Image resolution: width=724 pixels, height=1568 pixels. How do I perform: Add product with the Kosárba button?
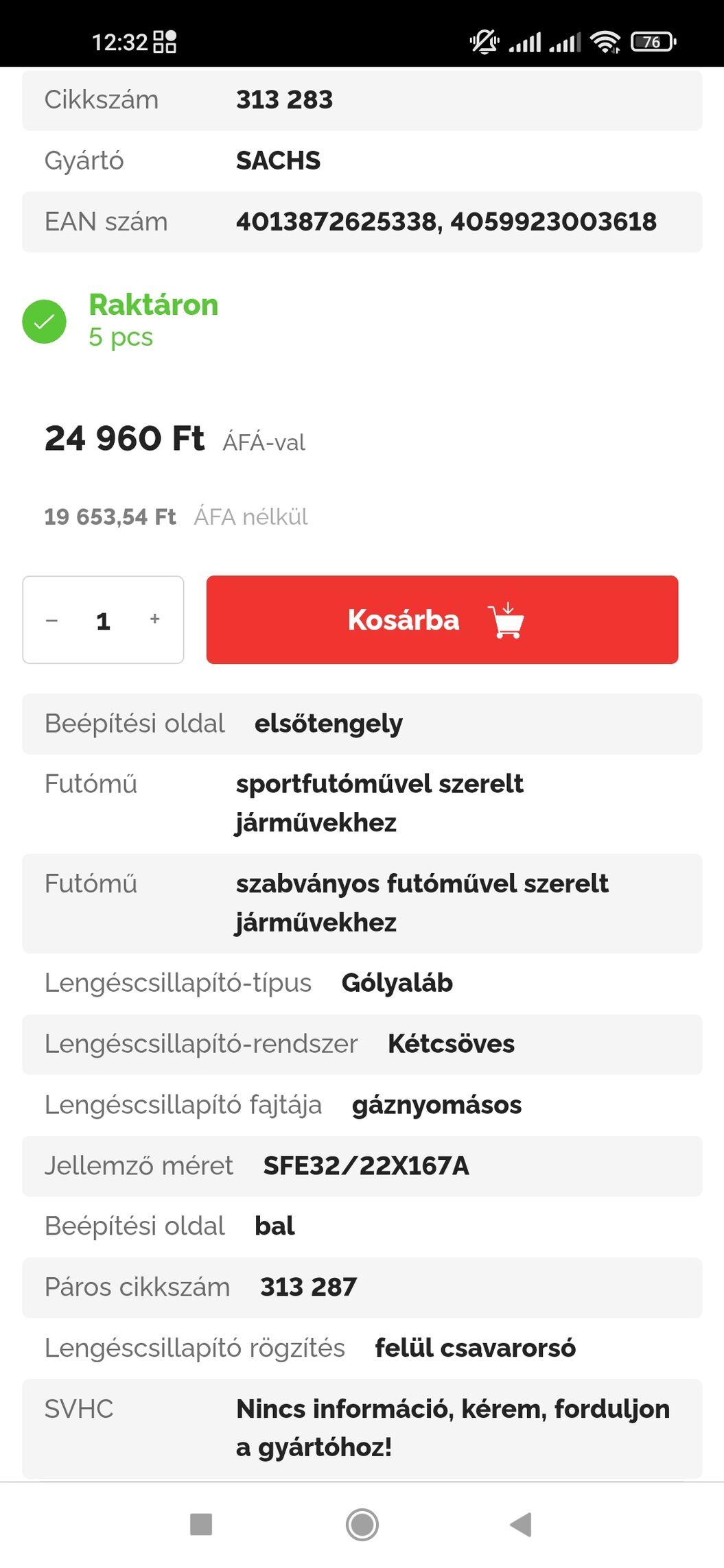[x=404, y=620]
